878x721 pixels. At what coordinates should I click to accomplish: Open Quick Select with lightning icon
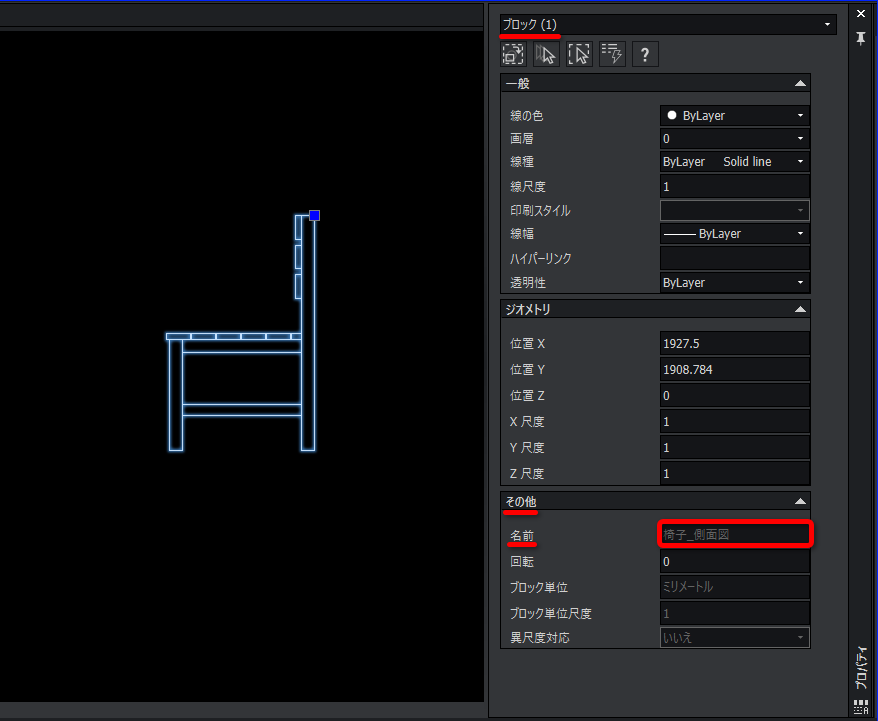point(612,55)
